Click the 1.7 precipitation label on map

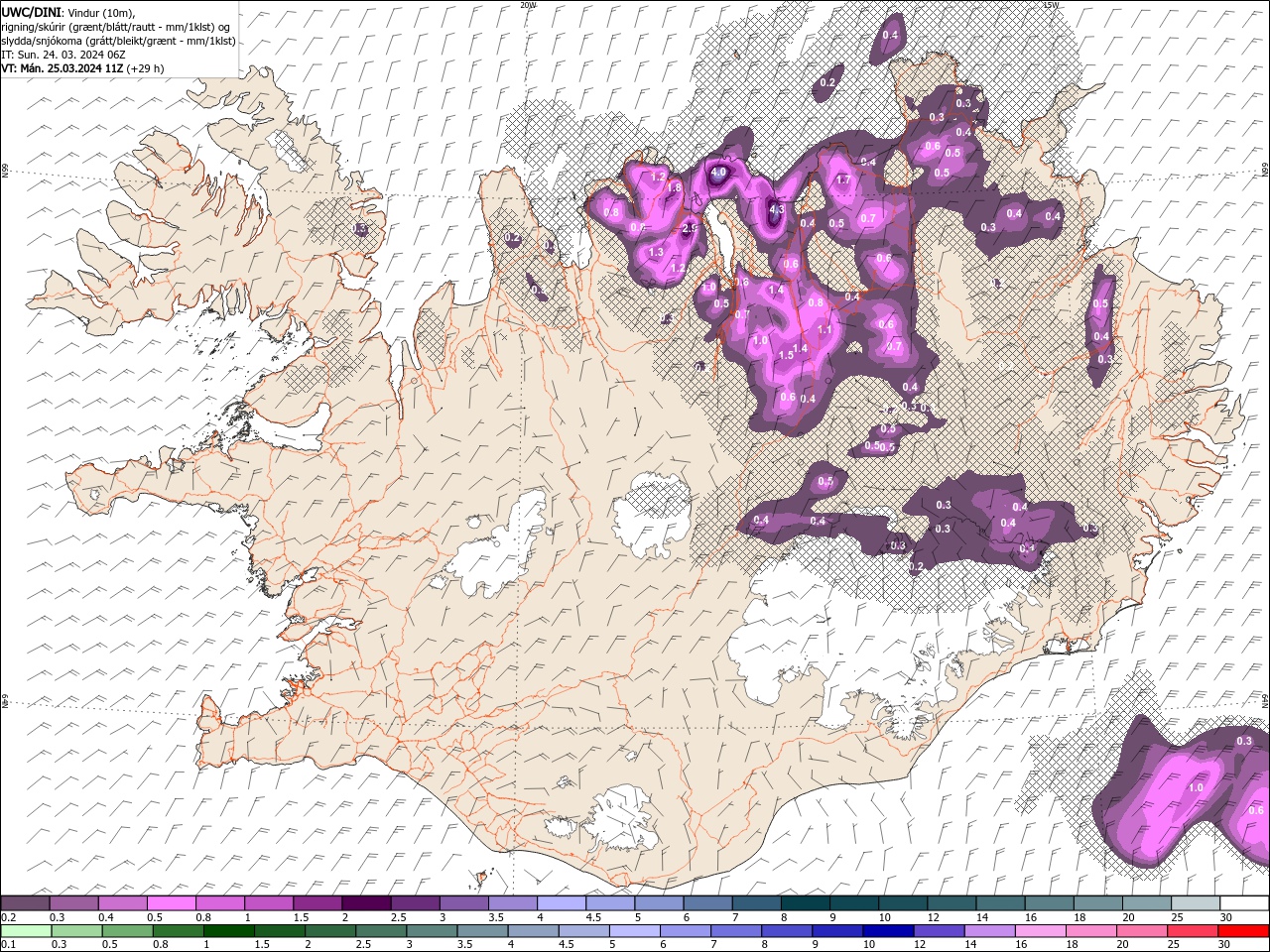[x=843, y=180]
